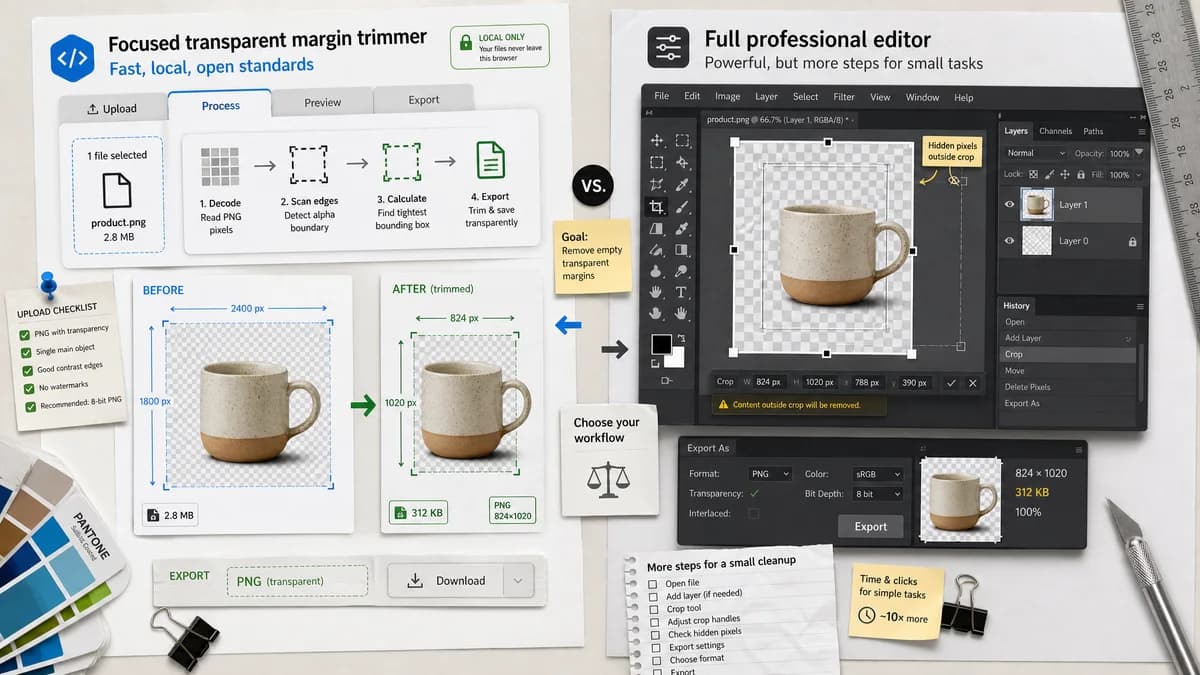The height and width of the screenshot is (675, 1200).
Task: Hide Layer 0 with its eye icon
Action: pyautogui.click(x=1009, y=241)
